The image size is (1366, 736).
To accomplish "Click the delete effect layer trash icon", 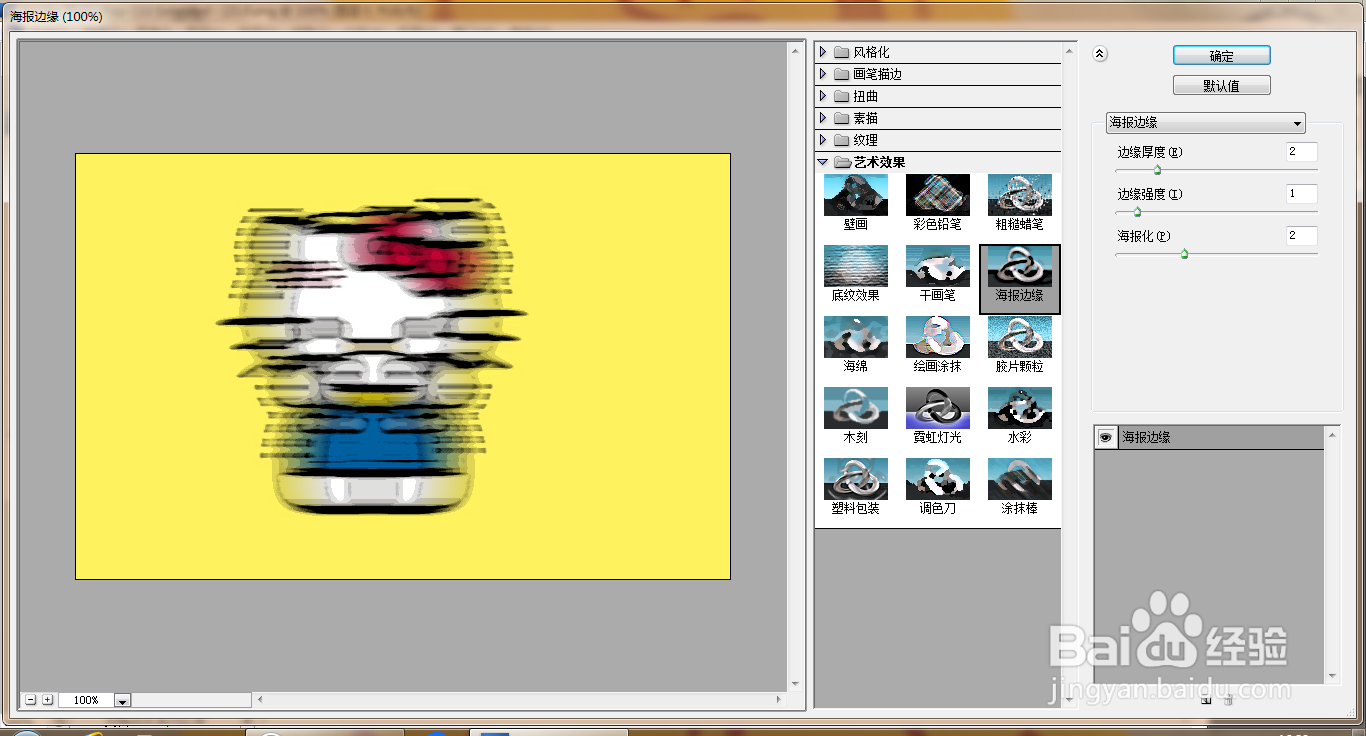I will pyautogui.click(x=1228, y=700).
